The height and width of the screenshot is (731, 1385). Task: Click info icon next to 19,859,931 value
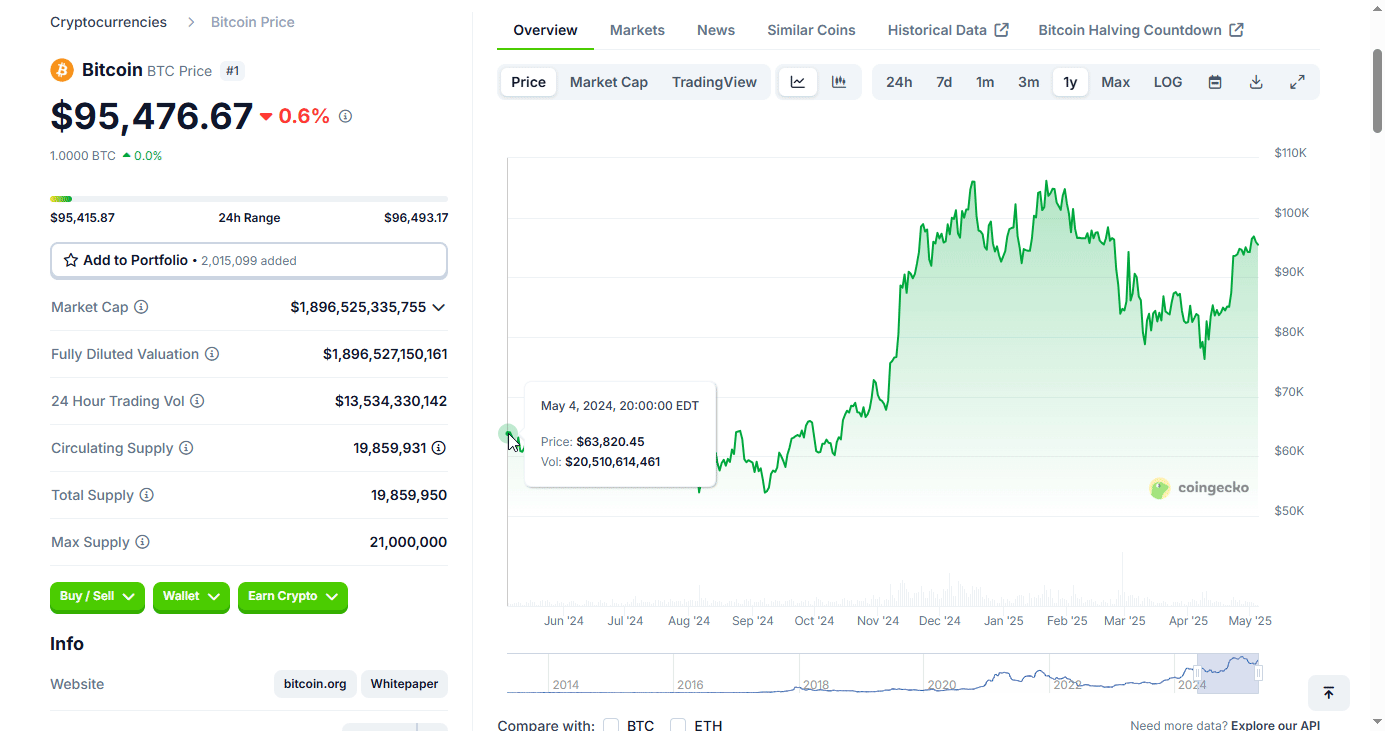click(439, 448)
